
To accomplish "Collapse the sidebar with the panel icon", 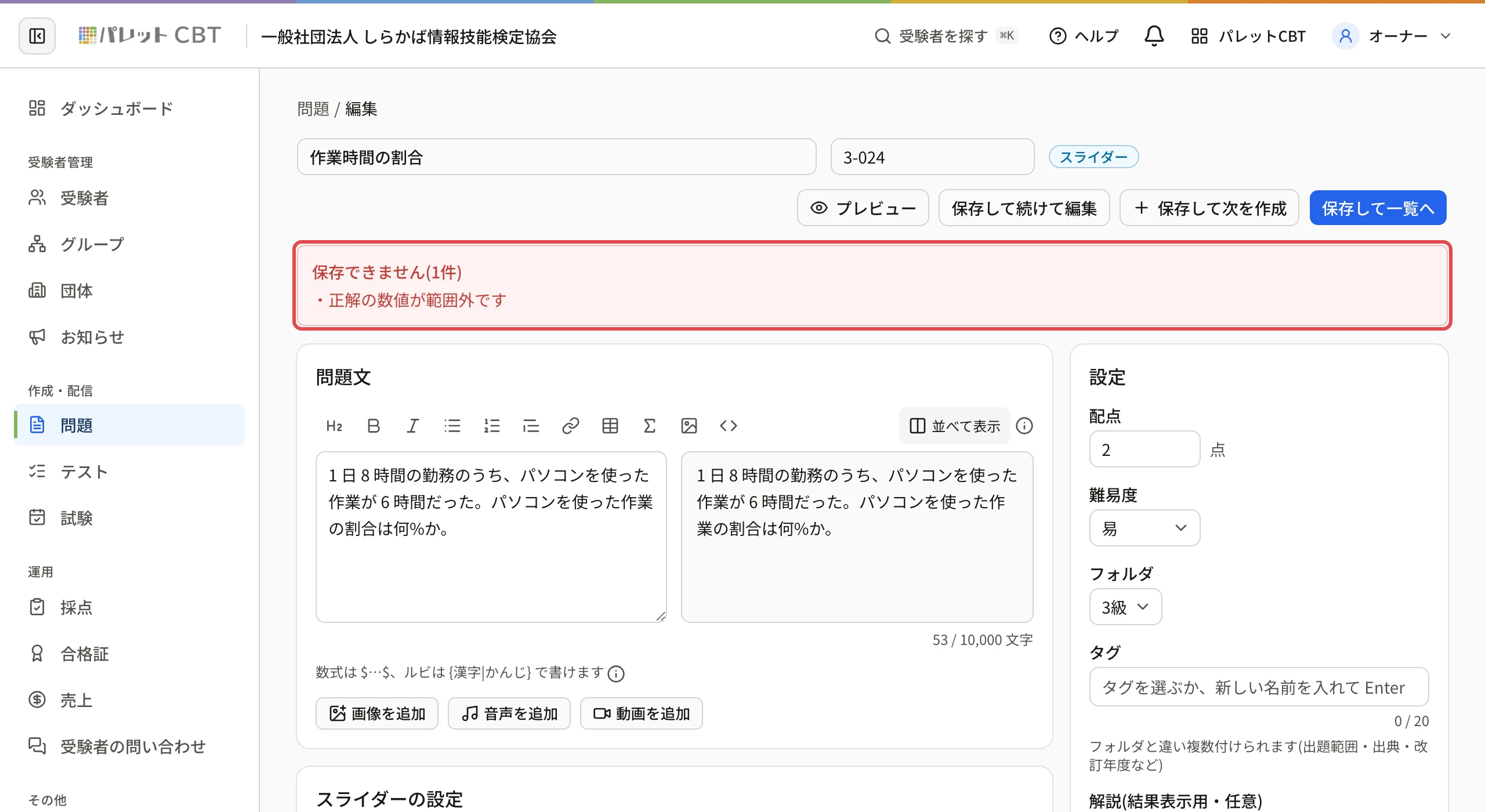I will pyautogui.click(x=37, y=36).
